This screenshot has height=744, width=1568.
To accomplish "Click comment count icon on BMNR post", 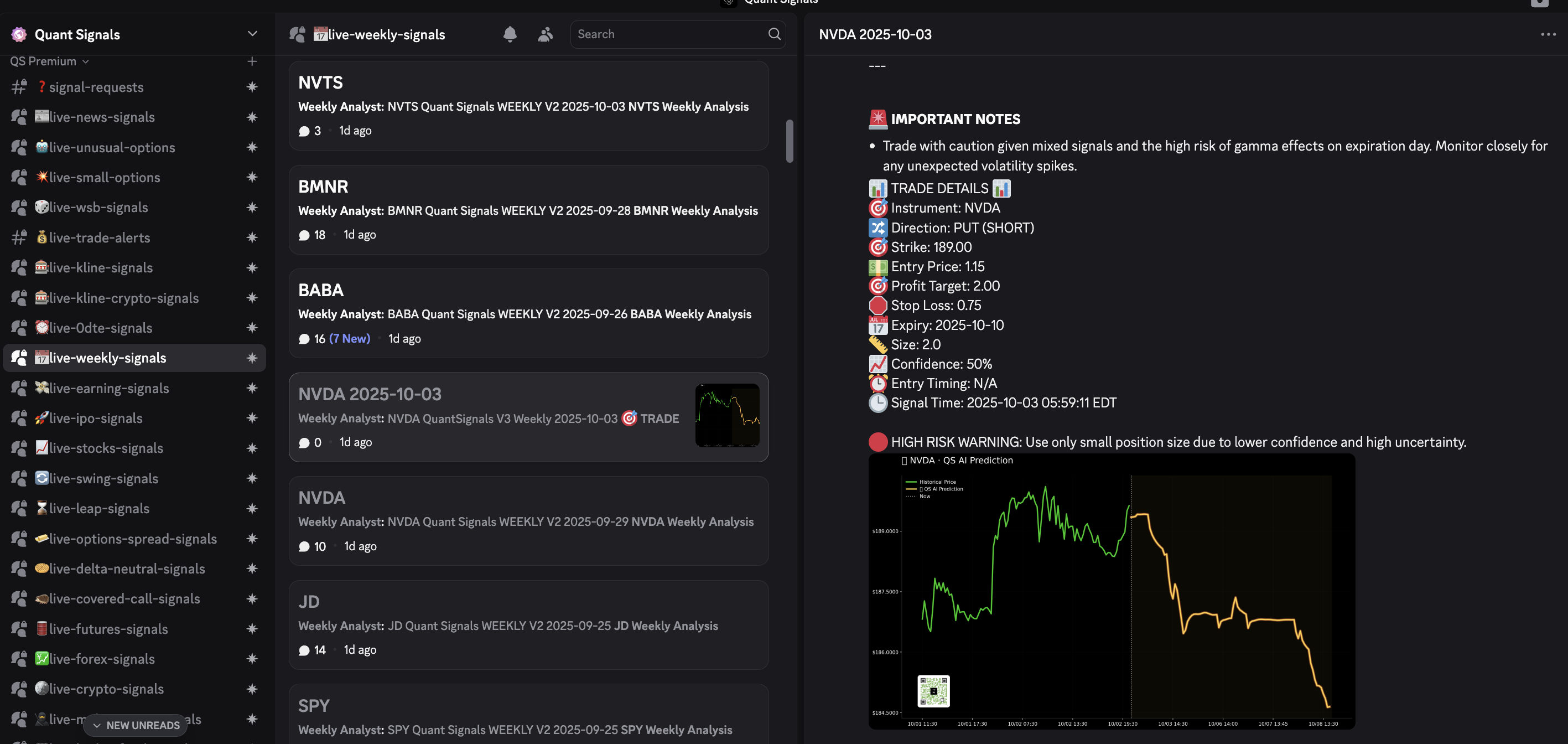I will tap(304, 235).
